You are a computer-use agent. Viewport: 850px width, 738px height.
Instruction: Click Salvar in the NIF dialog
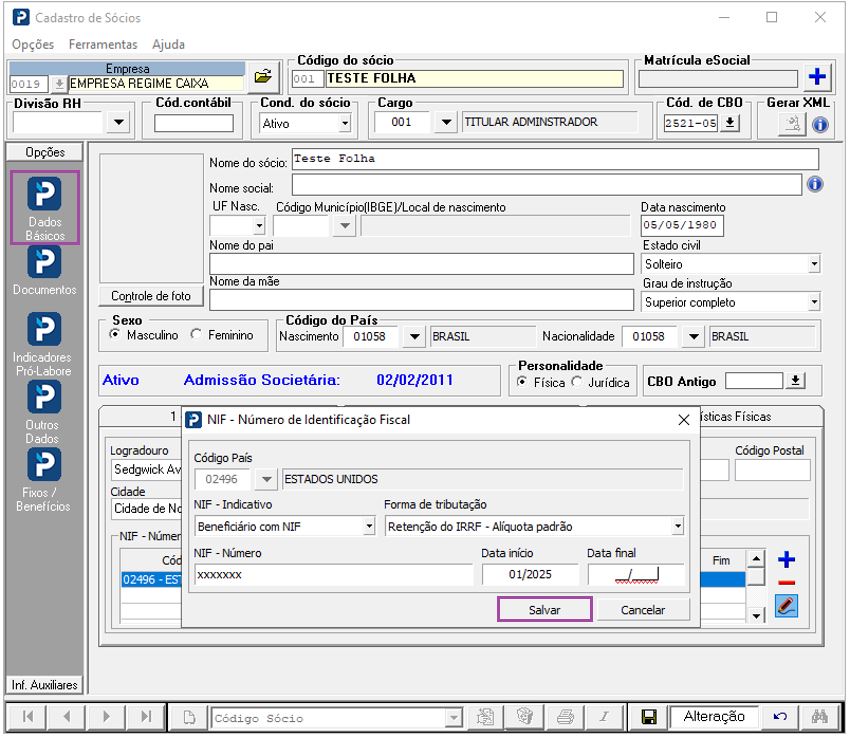[544, 609]
